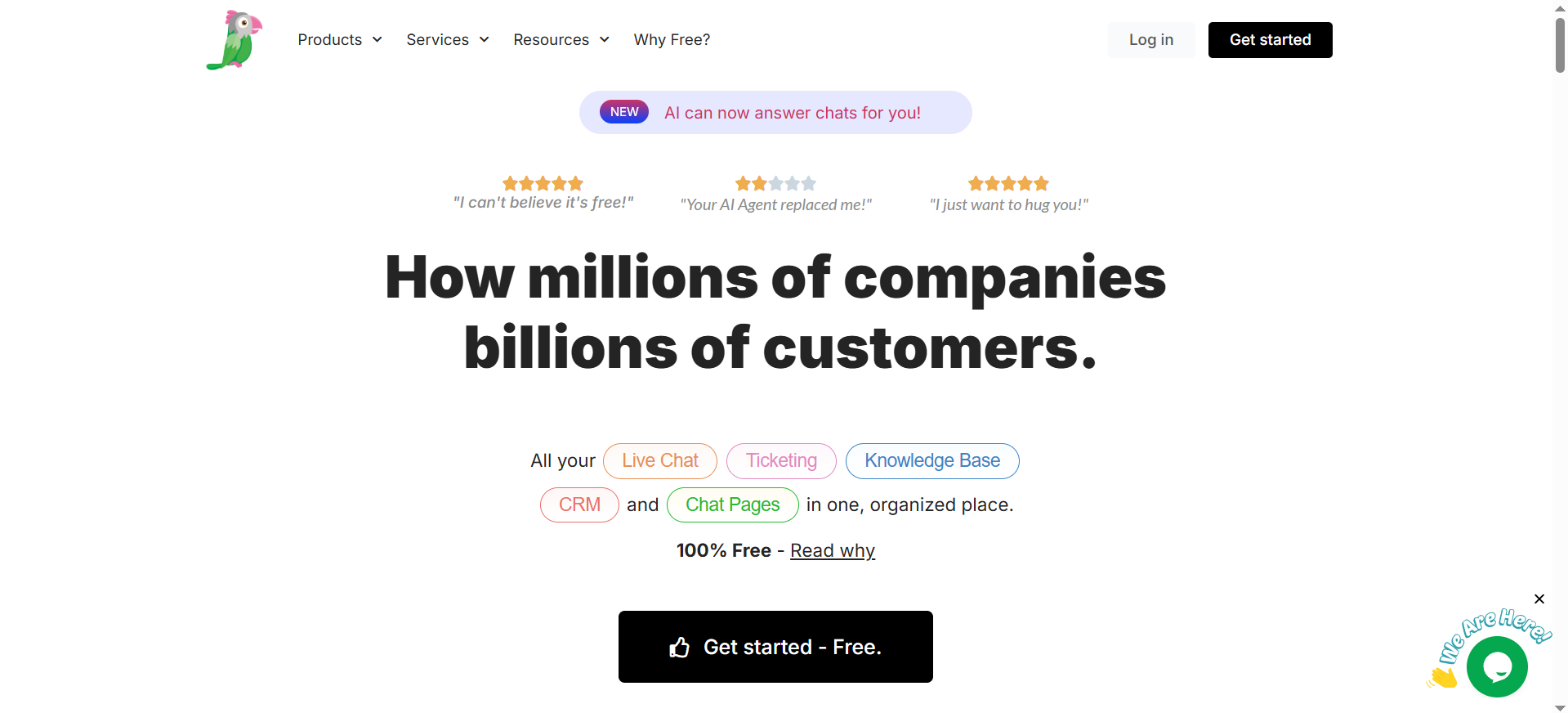Expand the Products dropdown menu
Image resolution: width=1568 pixels, height=713 pixels.
pos(340,40)
